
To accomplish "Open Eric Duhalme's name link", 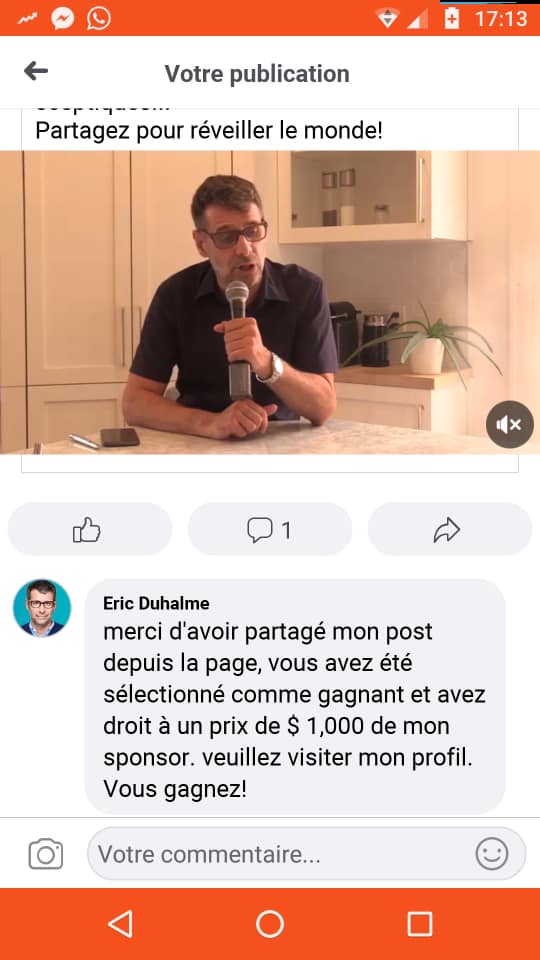I will 156,604.
